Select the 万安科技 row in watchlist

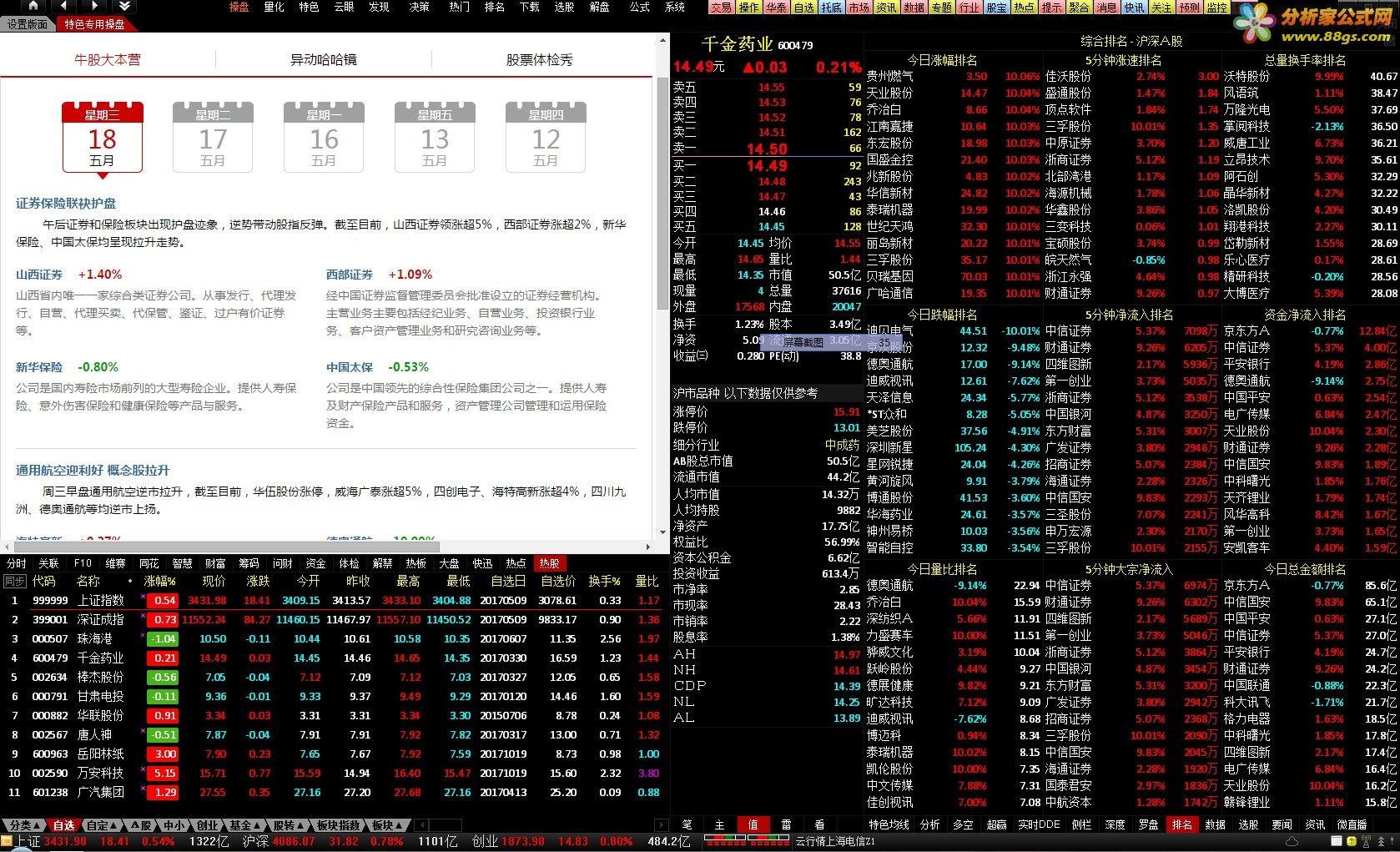(x=334, y=773)
